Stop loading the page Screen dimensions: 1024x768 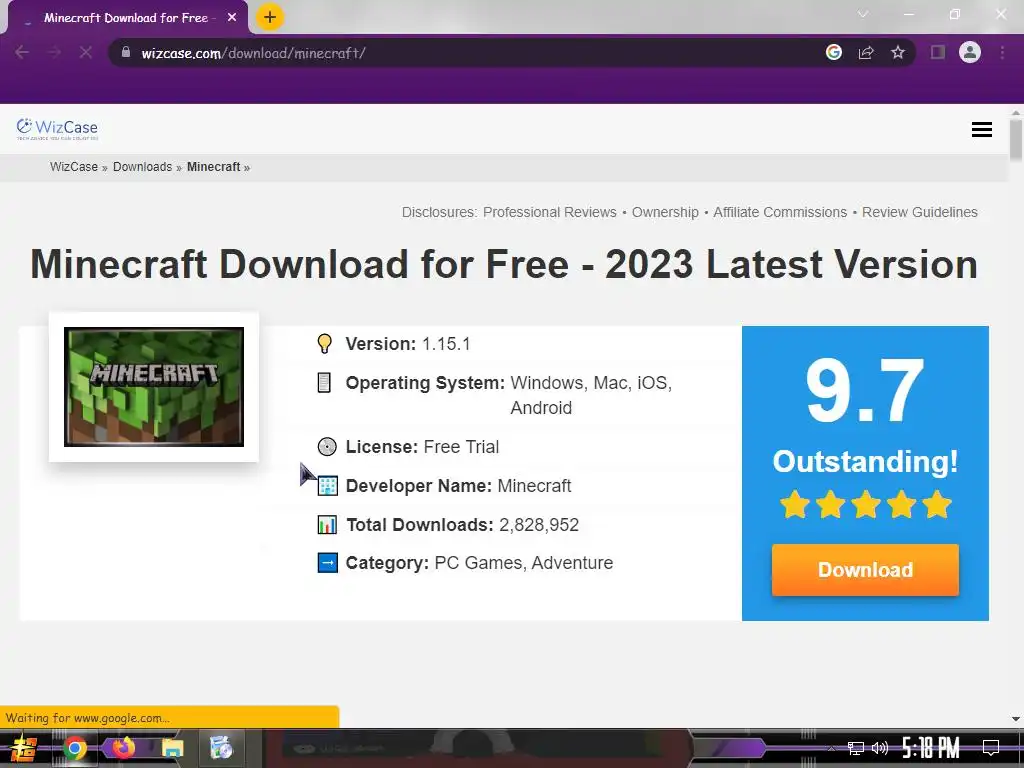[86, 52]
